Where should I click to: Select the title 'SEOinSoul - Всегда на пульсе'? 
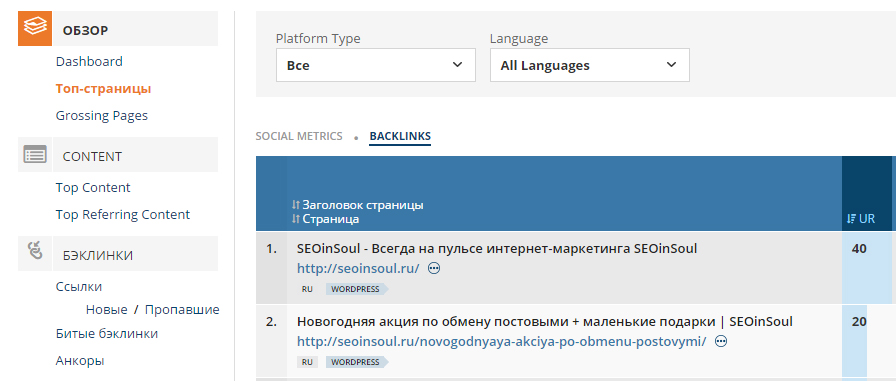point(497,248)
